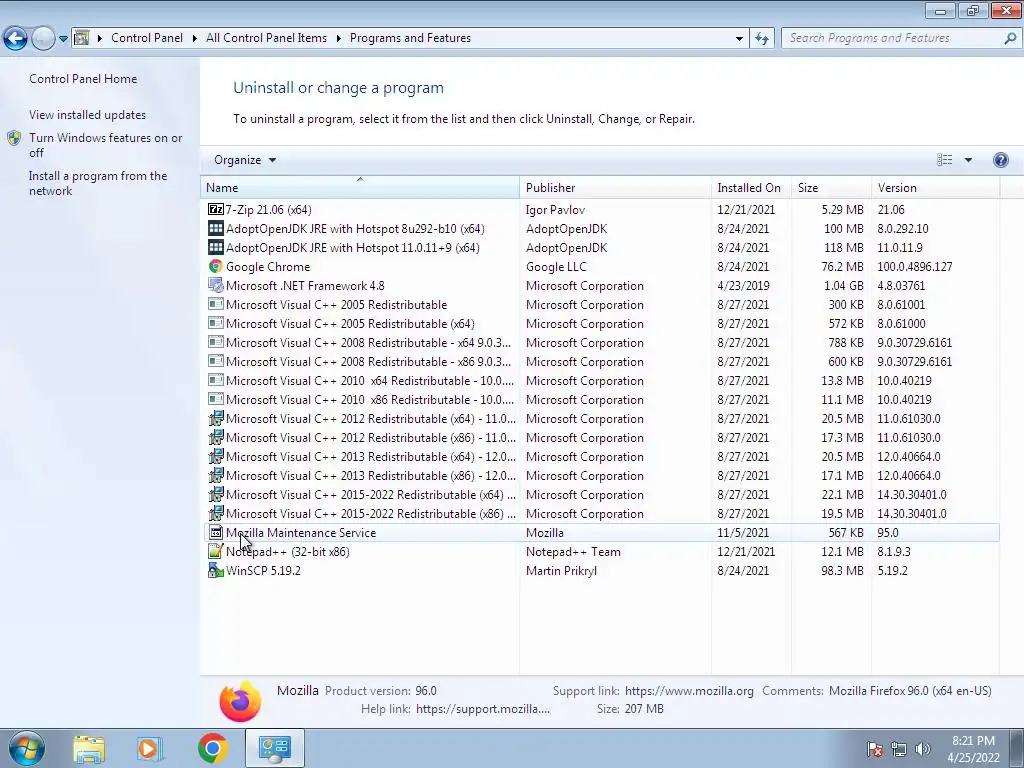Screen dimensions: 1024x768
Task: Click the Notepad++ program icon
Action: (216, 551)
